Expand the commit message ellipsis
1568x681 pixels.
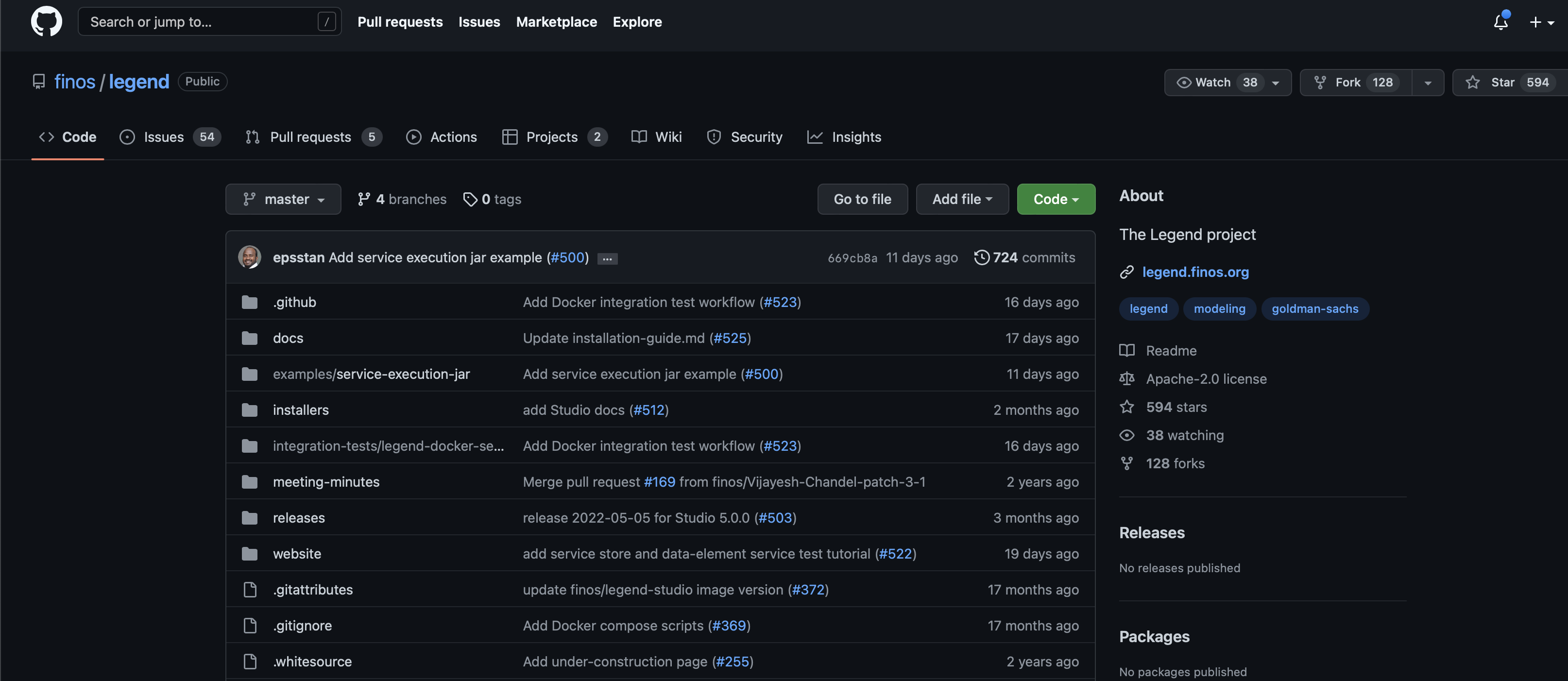pos(607,258)
